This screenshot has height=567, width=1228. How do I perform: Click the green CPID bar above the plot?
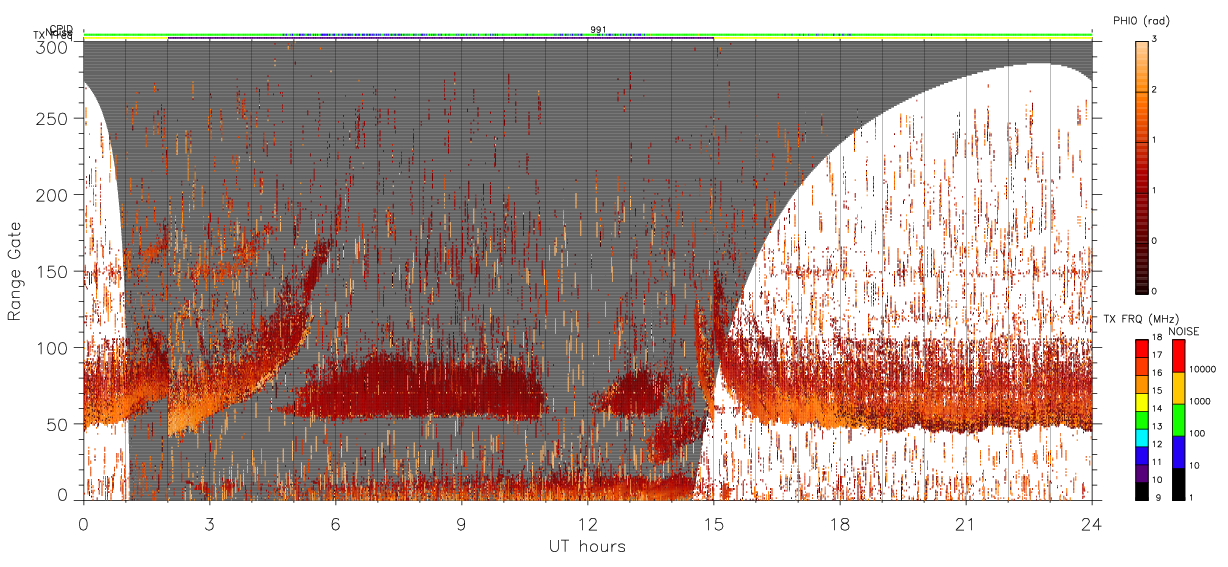pos(588,35)
